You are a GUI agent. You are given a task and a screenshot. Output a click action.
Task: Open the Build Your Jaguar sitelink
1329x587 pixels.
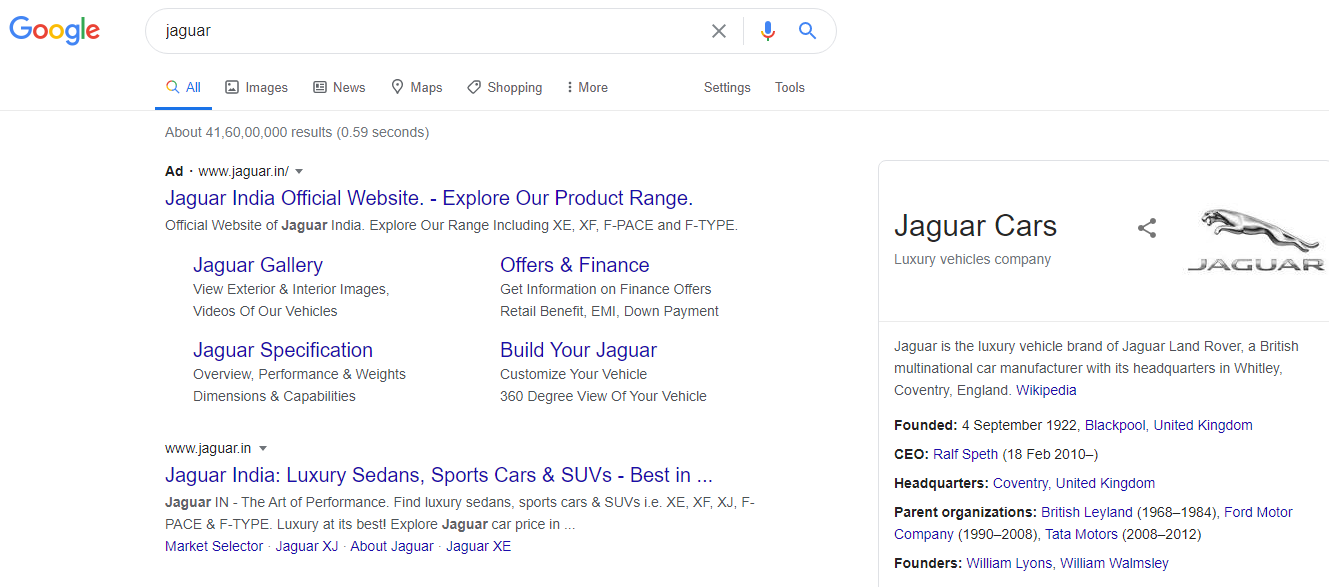(x=579, y=350)
